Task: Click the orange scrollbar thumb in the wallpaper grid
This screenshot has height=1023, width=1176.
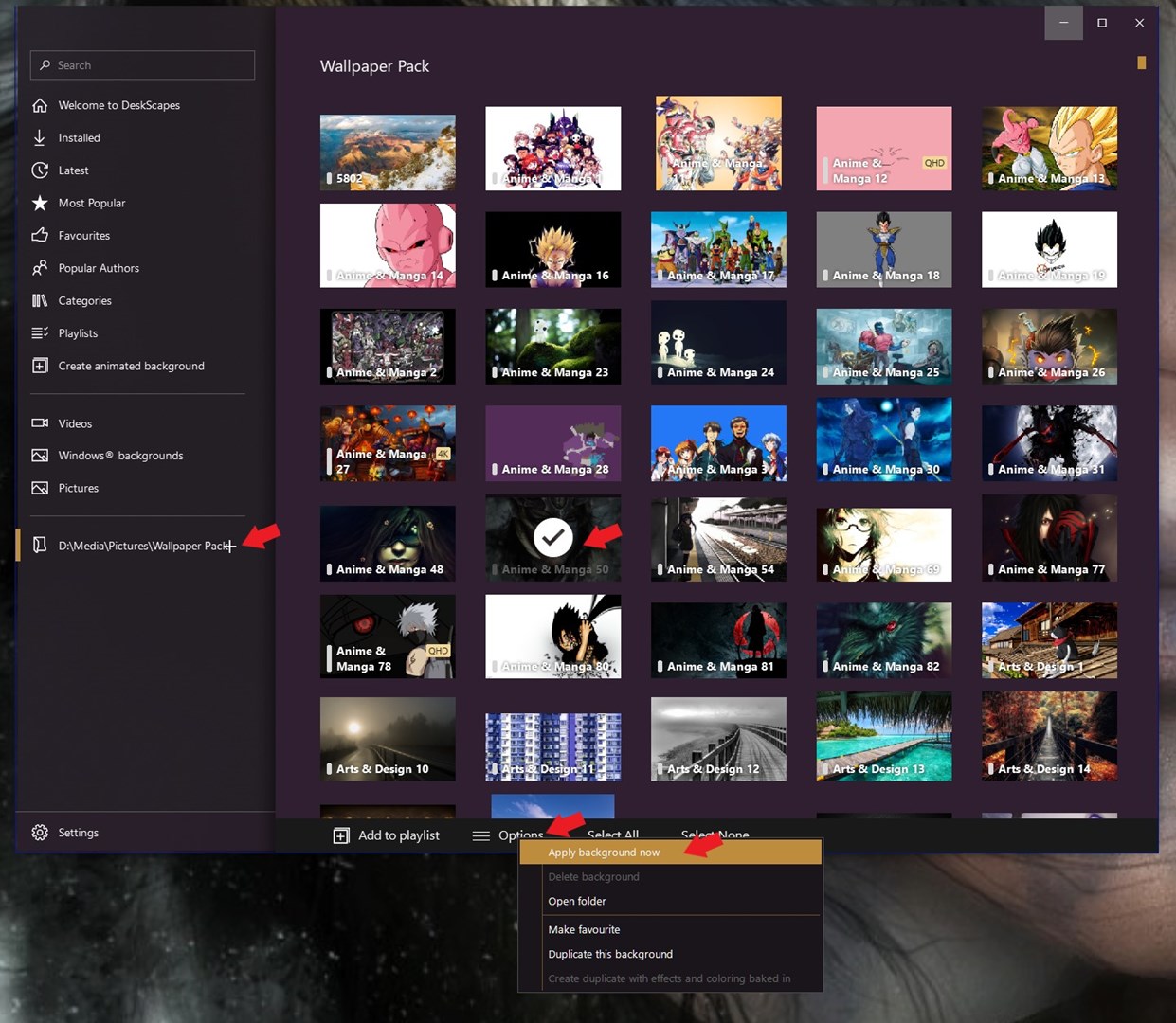Action: pos(1141,63)
